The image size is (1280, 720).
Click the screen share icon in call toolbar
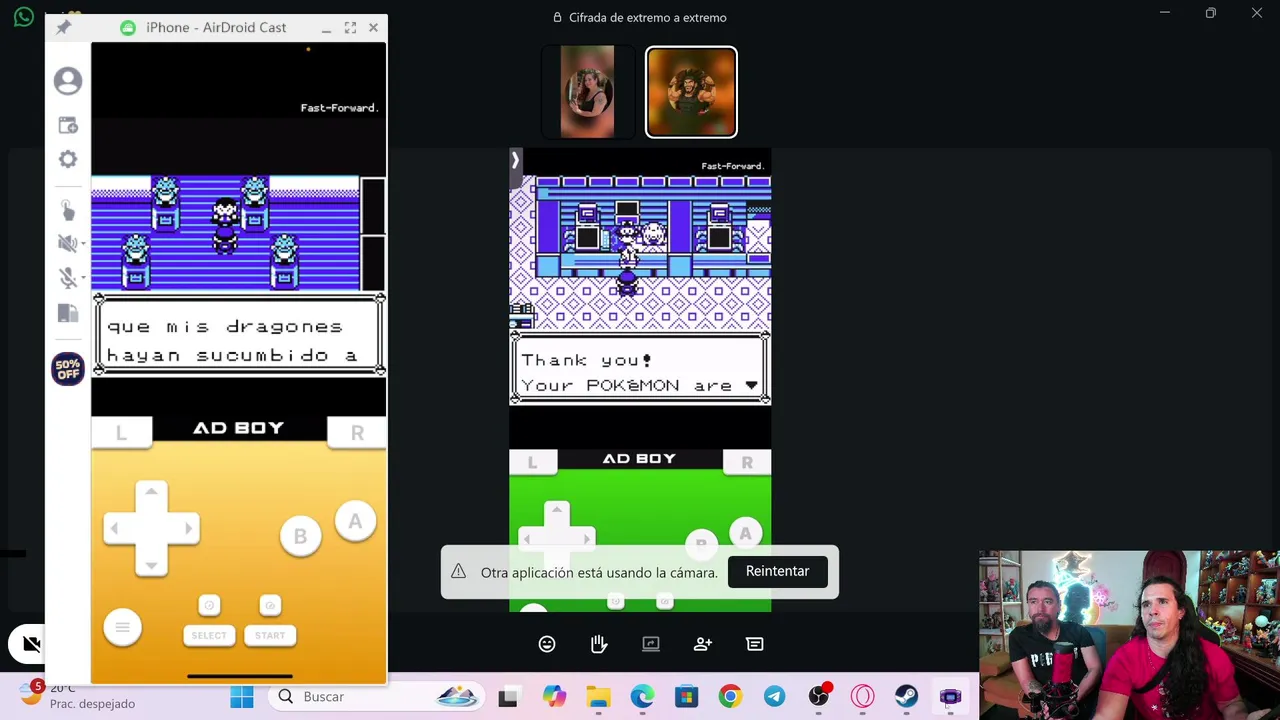651,644
